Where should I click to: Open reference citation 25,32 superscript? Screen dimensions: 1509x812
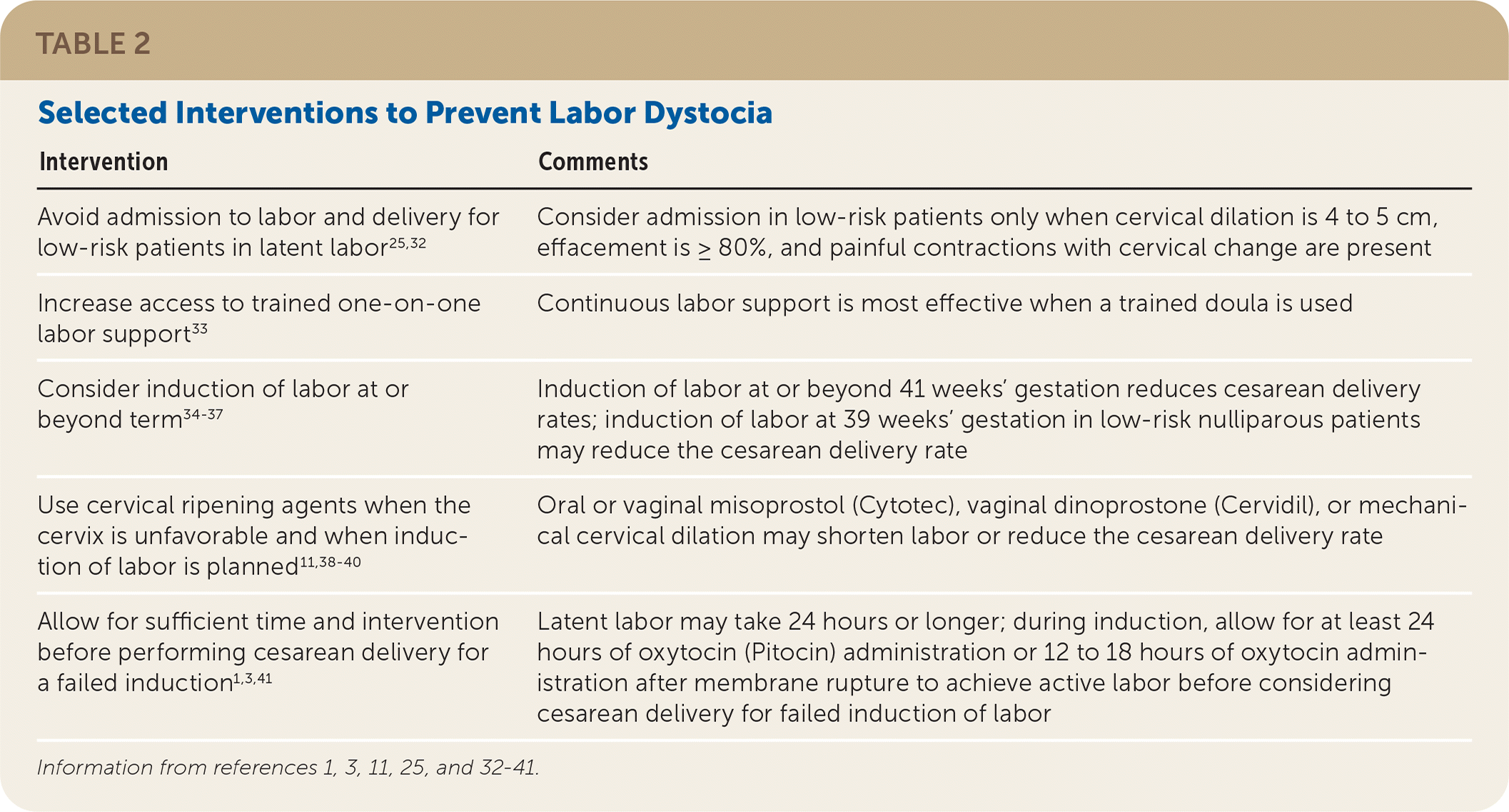408,243
